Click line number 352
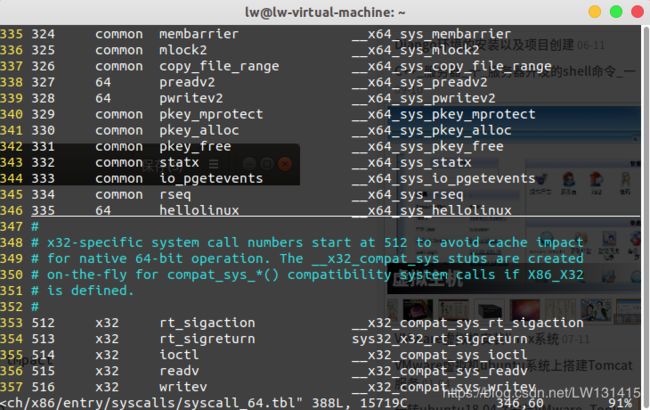Viewport: 650px width, 410px height. (x=11, y=307)
